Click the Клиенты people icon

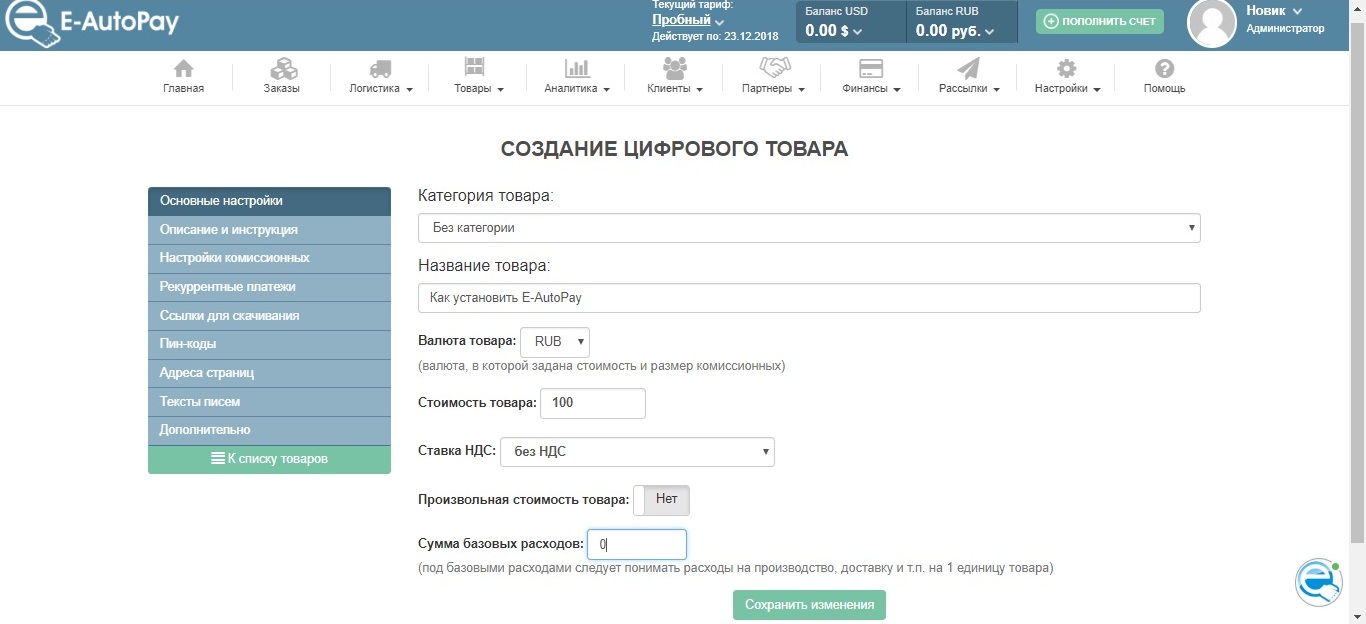point(675,69)
